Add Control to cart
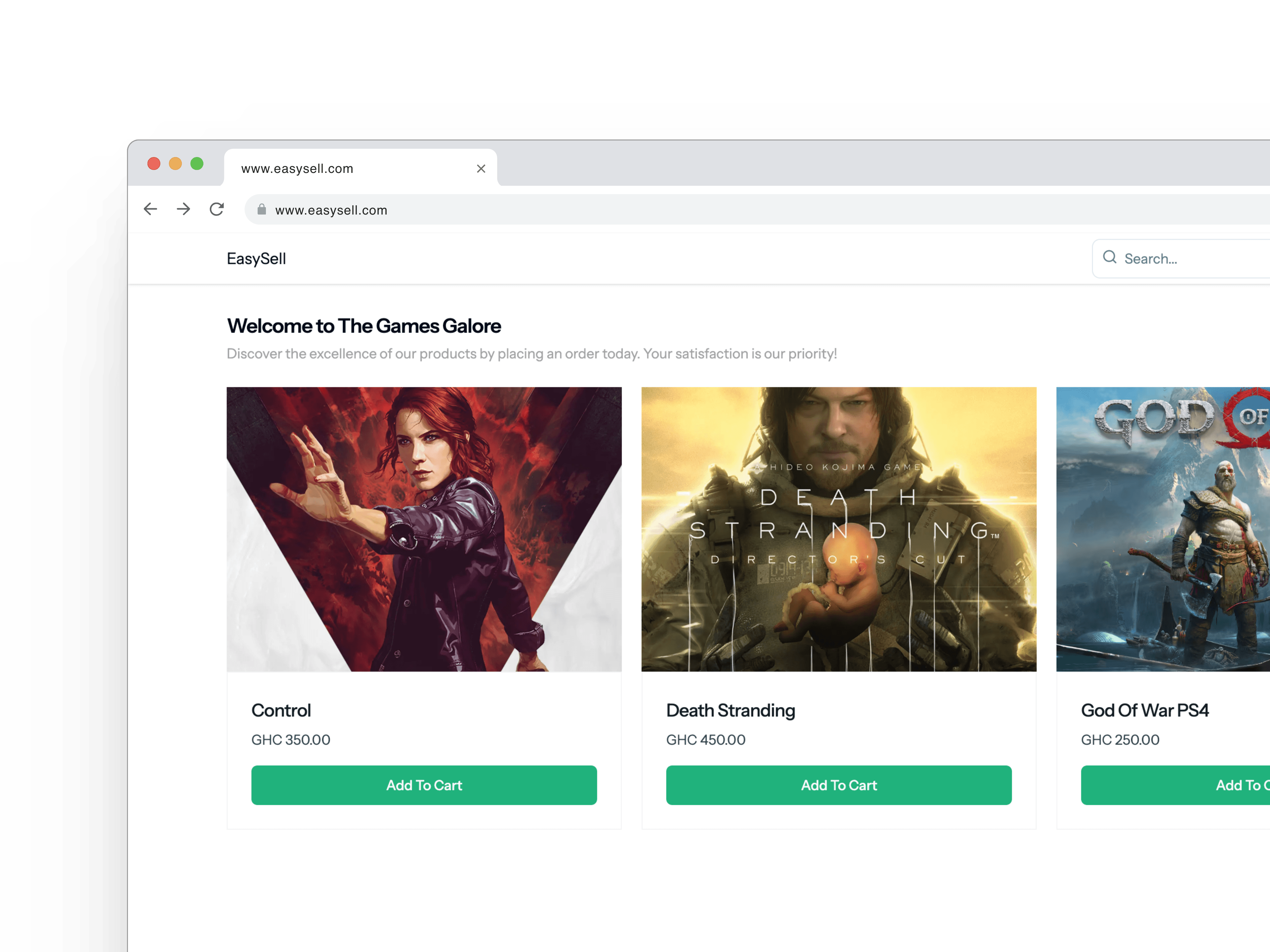Viewport: 1270px width, 952px height. (x=424, y=785)
